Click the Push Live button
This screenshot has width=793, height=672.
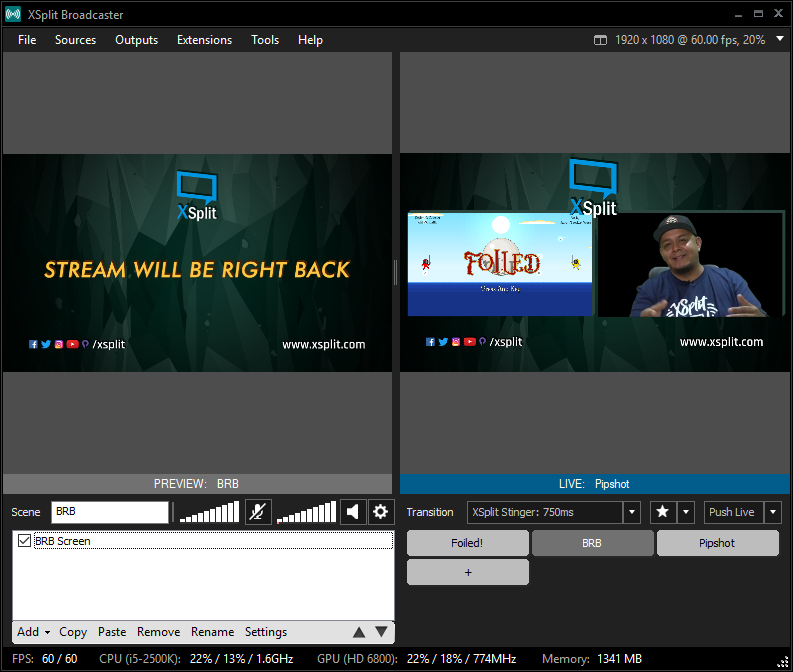point(734,512)
